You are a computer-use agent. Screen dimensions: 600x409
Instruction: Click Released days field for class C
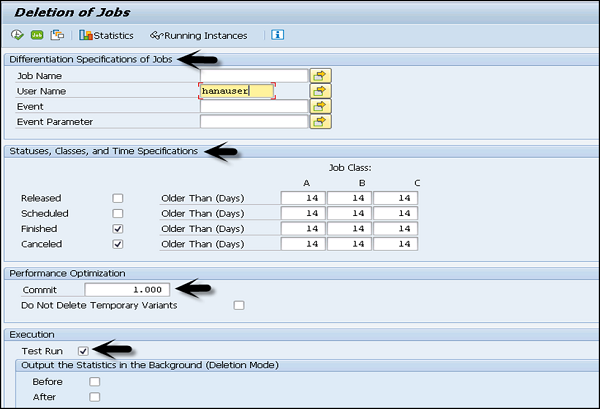[x=396, y=198]
